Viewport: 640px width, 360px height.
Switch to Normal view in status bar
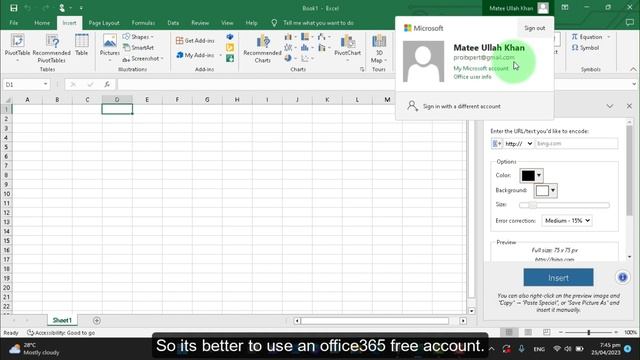click(509, 332)
